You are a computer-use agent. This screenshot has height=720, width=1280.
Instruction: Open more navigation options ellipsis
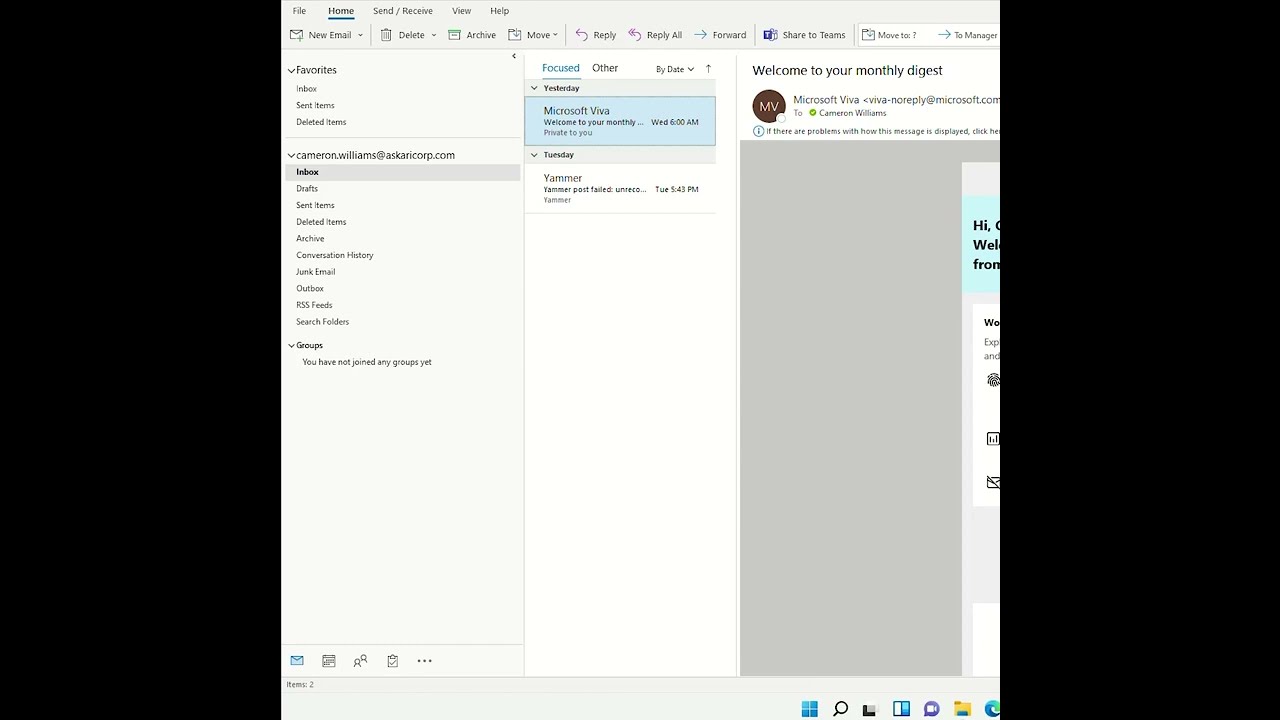point(425,661)
